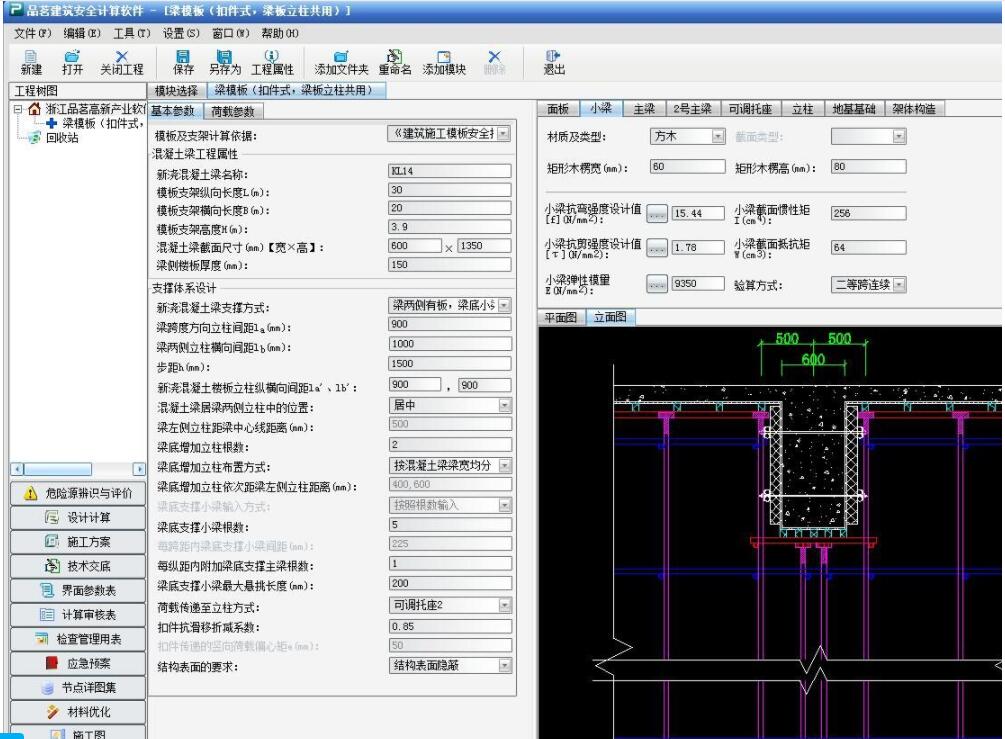Open the 结构表面的要求 dropdown

click(504, 664)
